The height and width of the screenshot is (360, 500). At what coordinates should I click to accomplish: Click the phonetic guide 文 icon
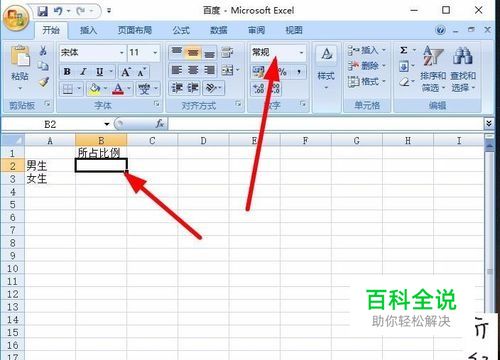pyautogui.click(x=144, y=89)
